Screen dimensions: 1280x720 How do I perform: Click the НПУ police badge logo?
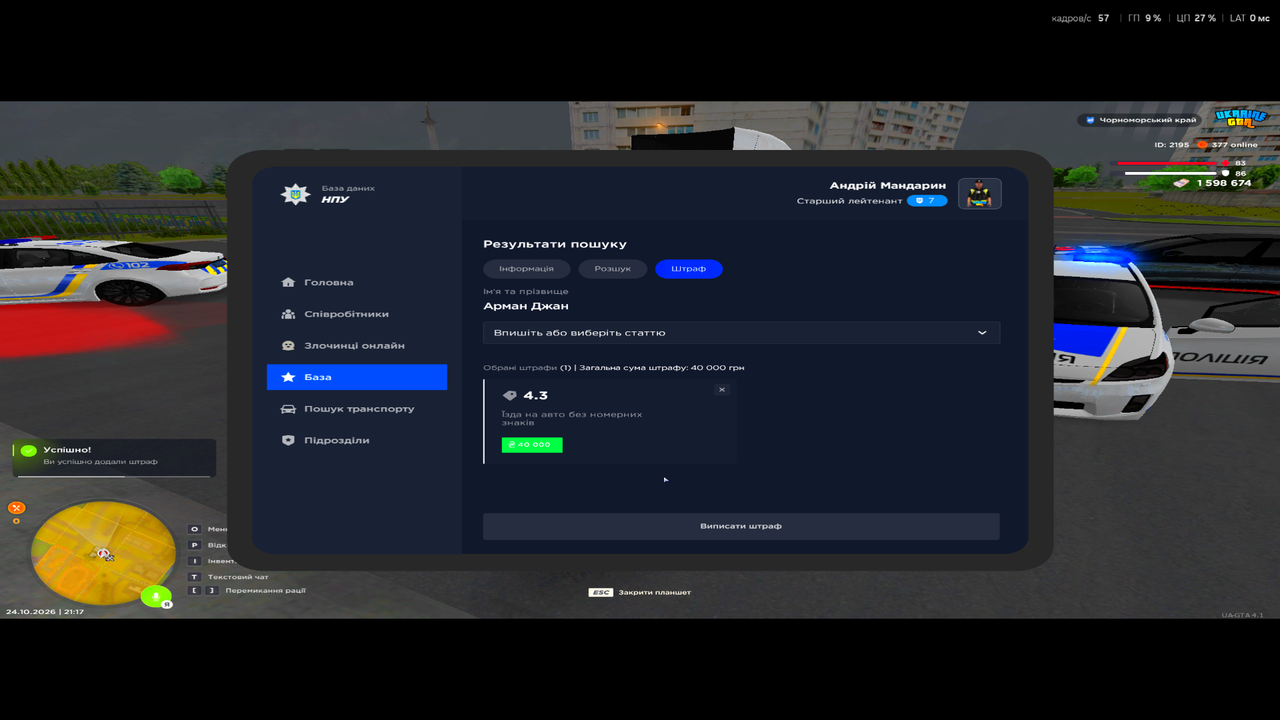(295, 194)
